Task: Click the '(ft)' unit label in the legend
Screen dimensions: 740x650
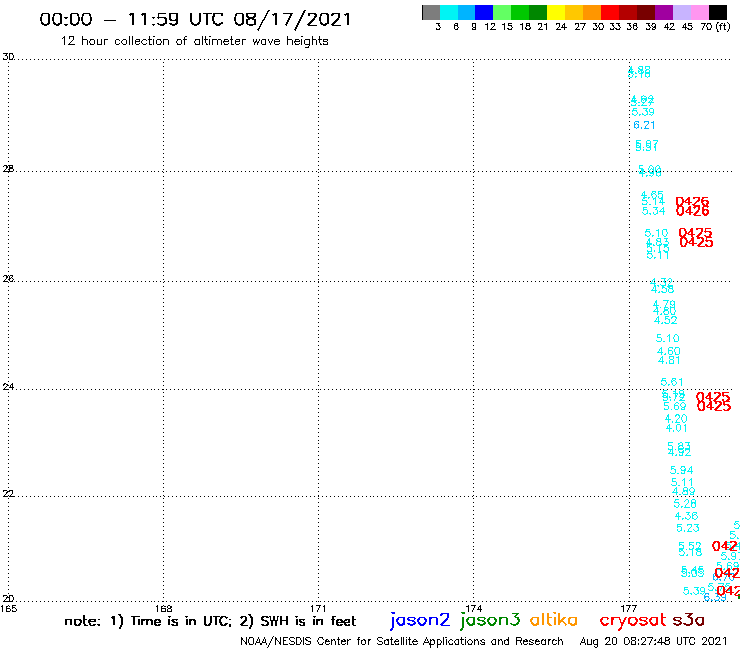Action: 723,26
